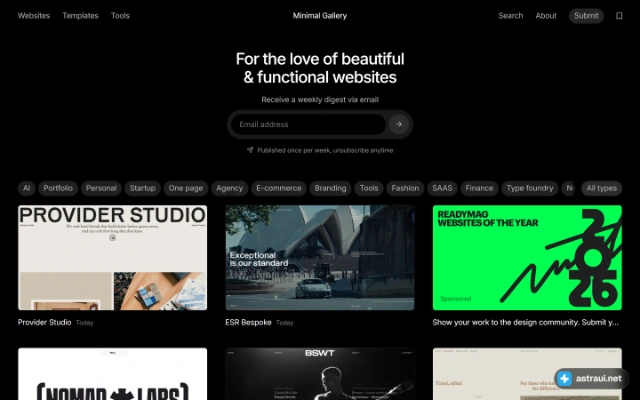The width and height of the screenshot is (640, 400).
Task: Filter by the Fashion tag
Action: pyautogui.click(x=405, y=188)
